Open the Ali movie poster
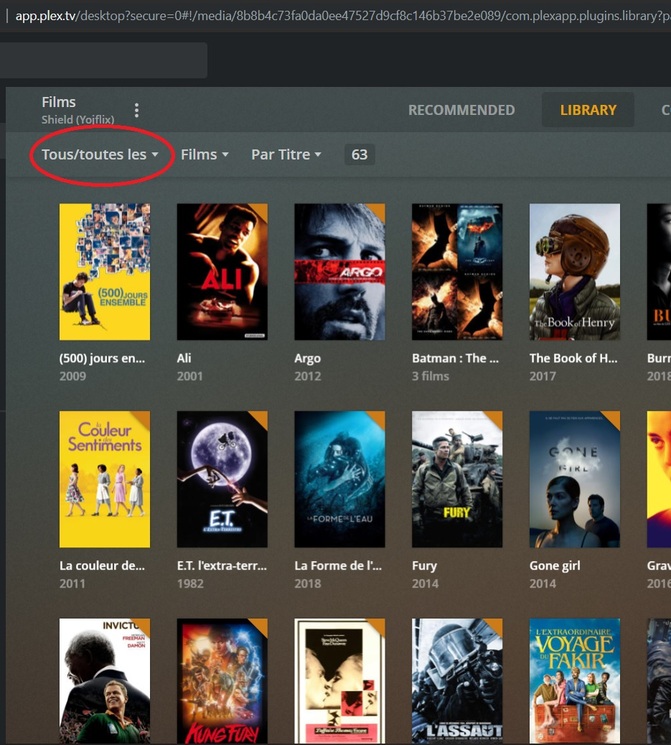Viewport: 671px width, 745px height. click(222, 272)
